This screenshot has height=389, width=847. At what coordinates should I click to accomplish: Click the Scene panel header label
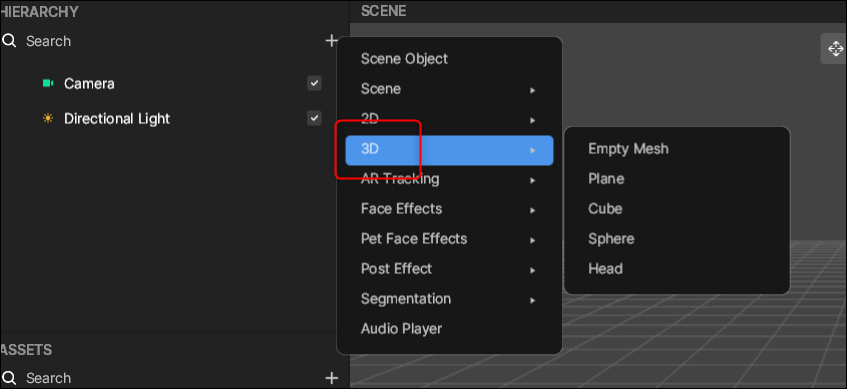pyautogui.click(x=384, y=11)
